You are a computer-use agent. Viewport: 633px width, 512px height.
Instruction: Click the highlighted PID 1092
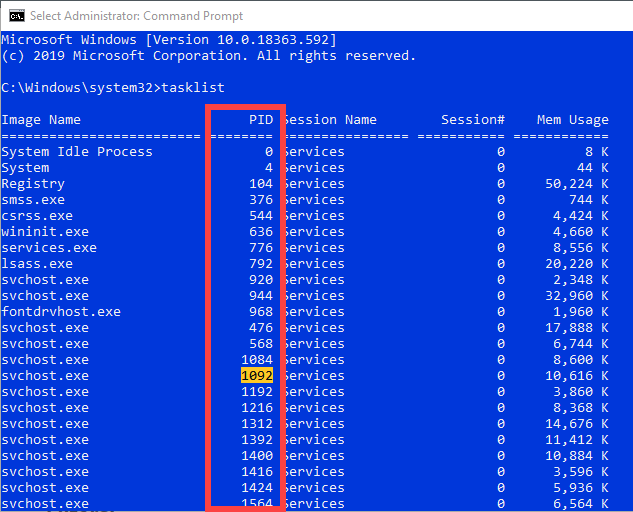point(257,376)
